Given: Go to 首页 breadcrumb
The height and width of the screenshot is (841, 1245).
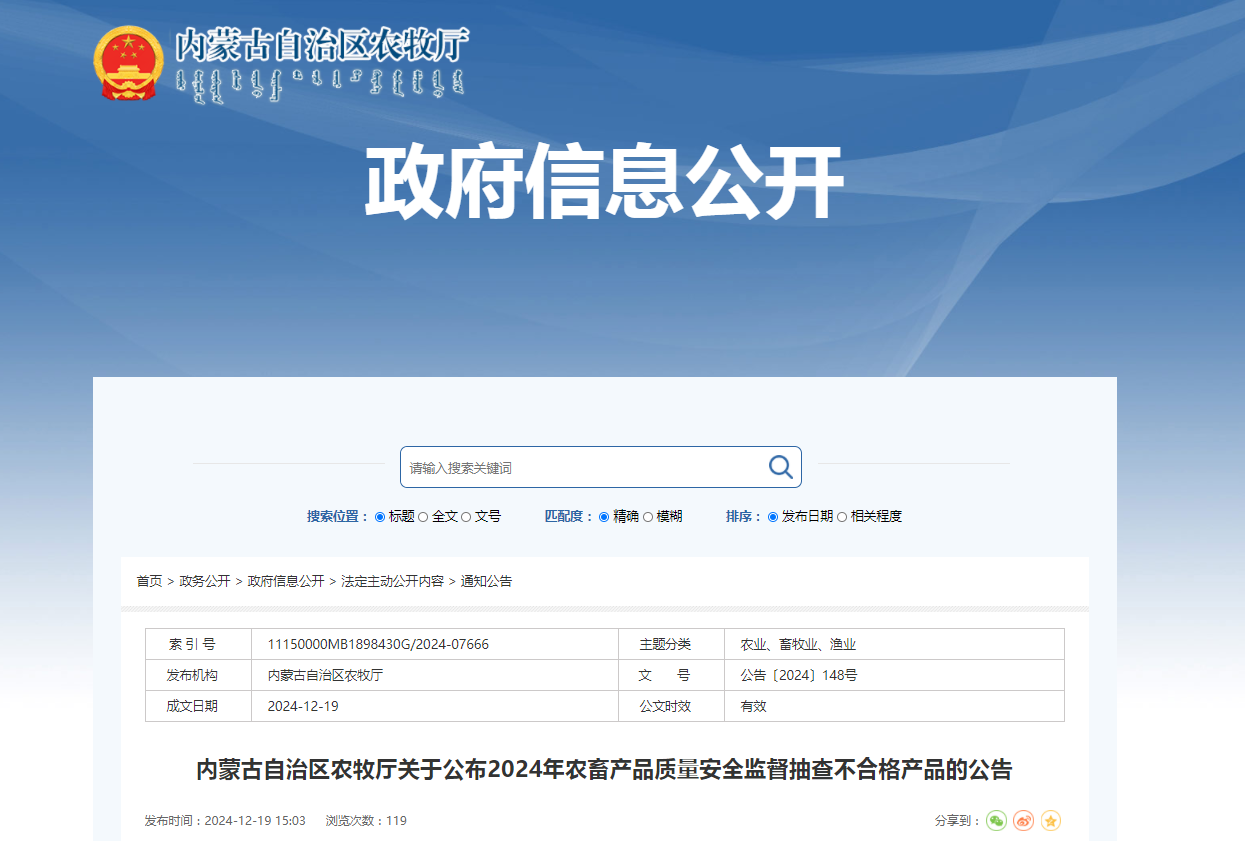Looking at the screenshot, I should tap(149, 581).
